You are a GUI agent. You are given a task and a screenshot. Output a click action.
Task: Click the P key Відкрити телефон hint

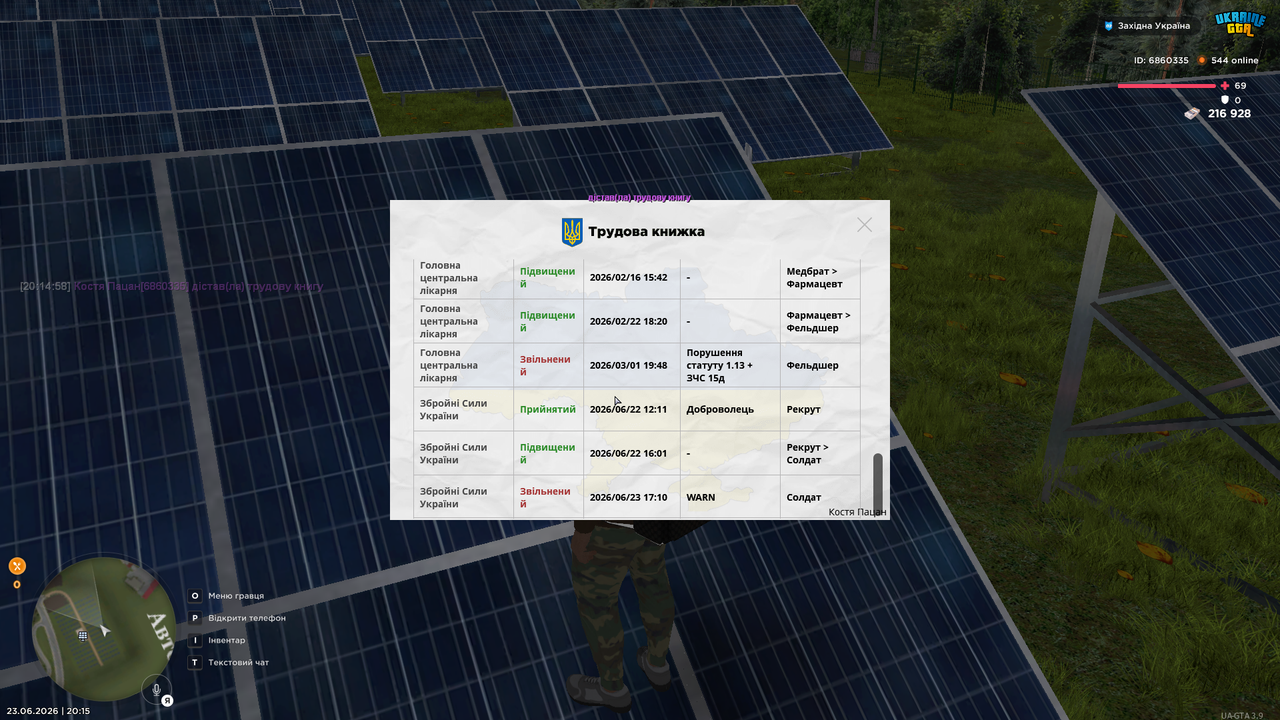(237, 618)
